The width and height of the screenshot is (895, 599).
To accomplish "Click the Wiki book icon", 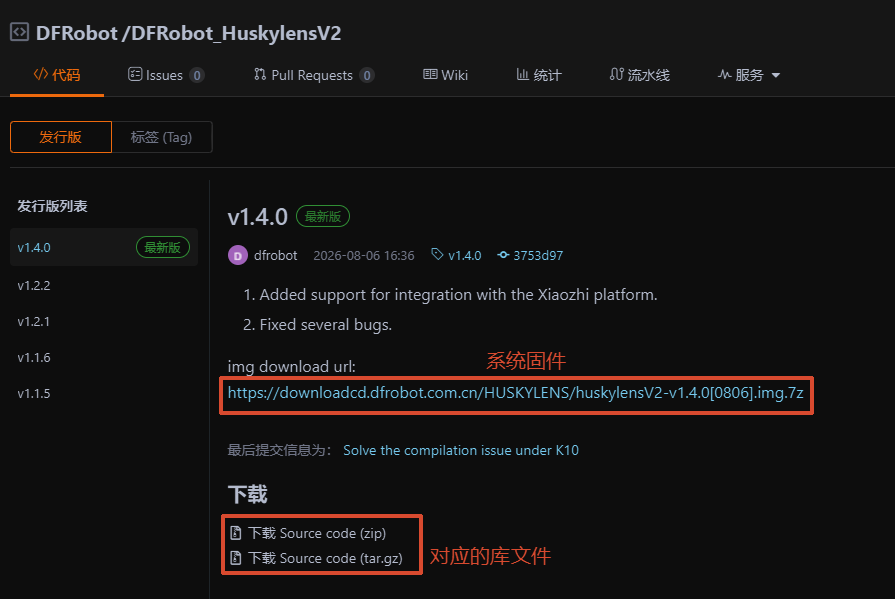I will (x=430, y=74).
